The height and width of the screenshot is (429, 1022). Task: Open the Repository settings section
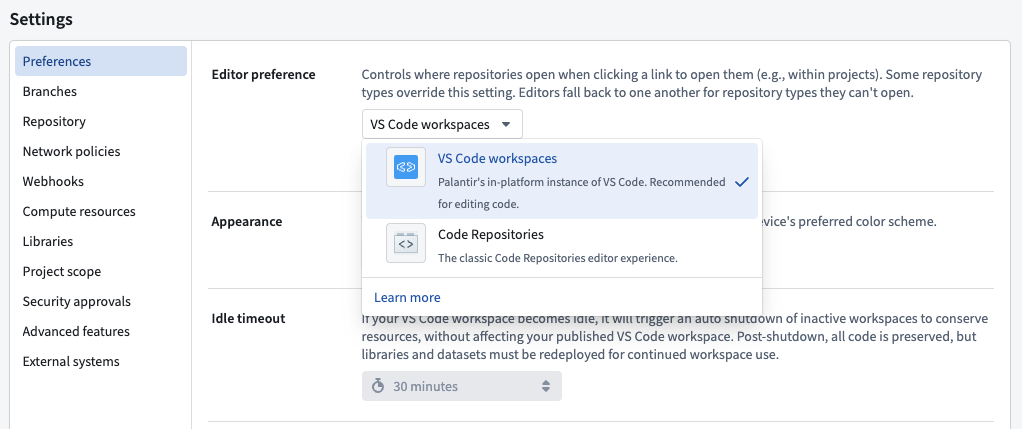pyautogui.click(x=54, y=121)
